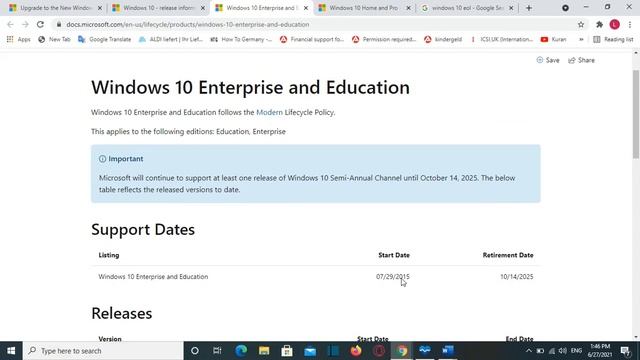Viewport: 640px width, 360px height.
Task: Click the address bar URL
Action: [x=188, y=24]
